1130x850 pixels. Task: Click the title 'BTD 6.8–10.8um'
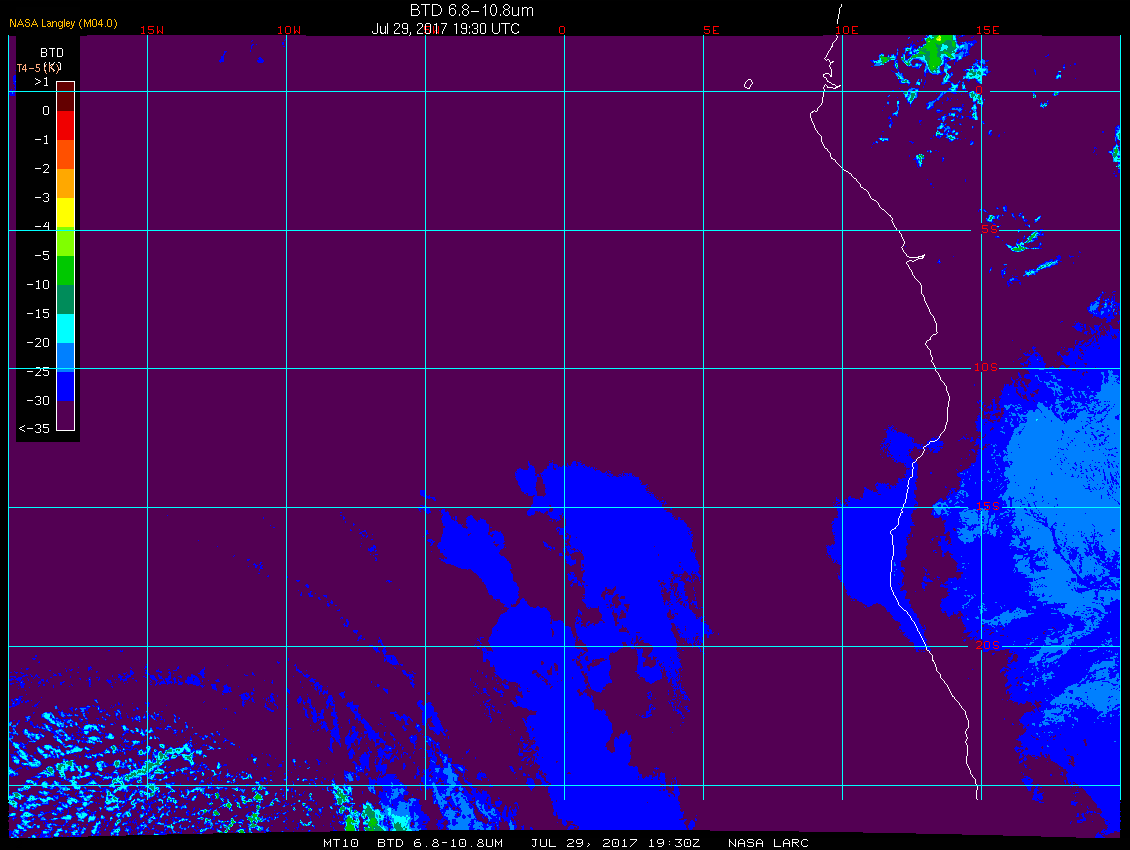(x=471, y=10)
